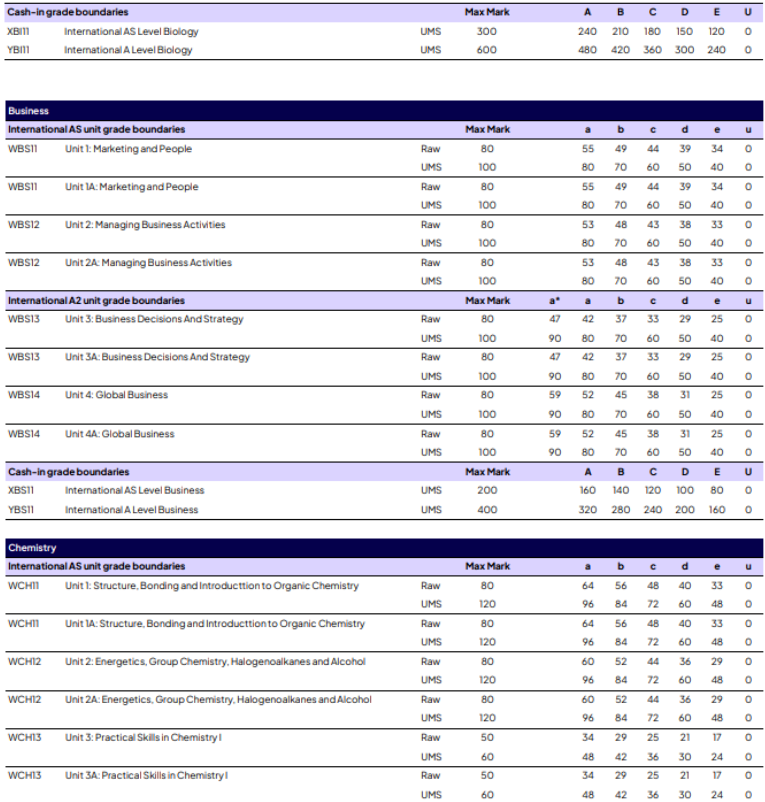Click the 600 max mark for A Level Biology
765x802 pixels.
coord(487,50)
